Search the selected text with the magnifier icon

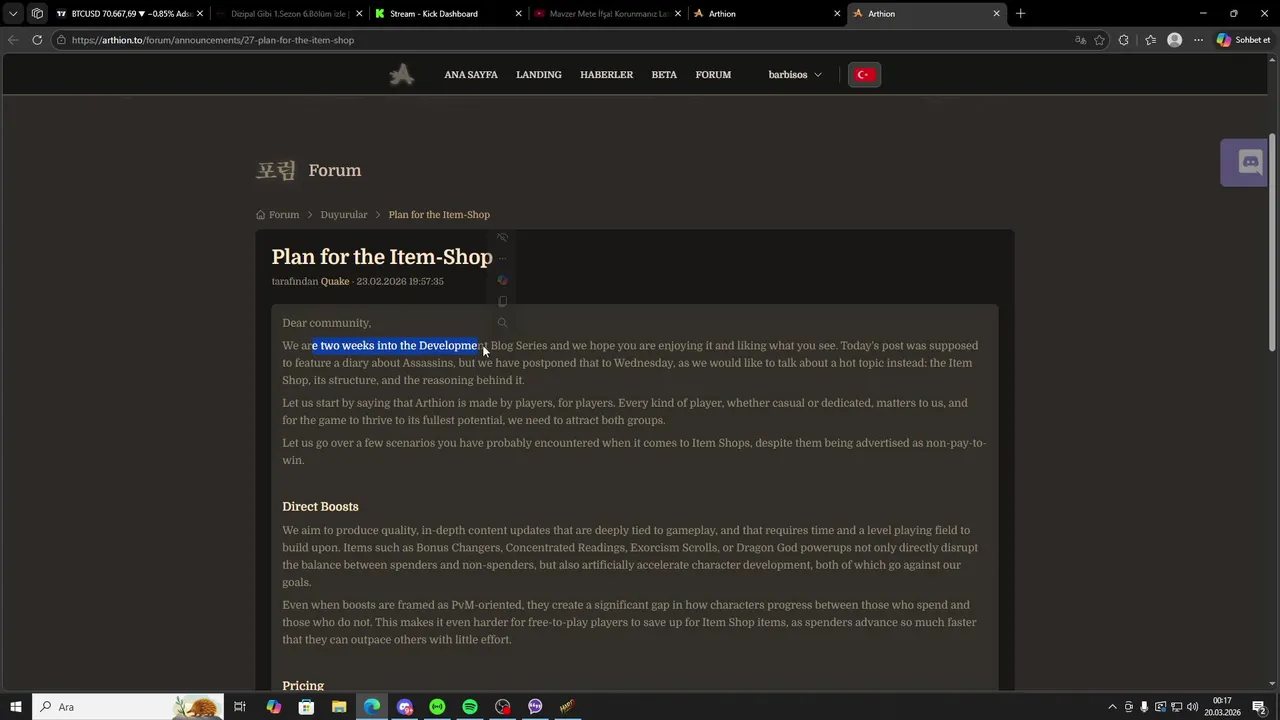(502, 323)
